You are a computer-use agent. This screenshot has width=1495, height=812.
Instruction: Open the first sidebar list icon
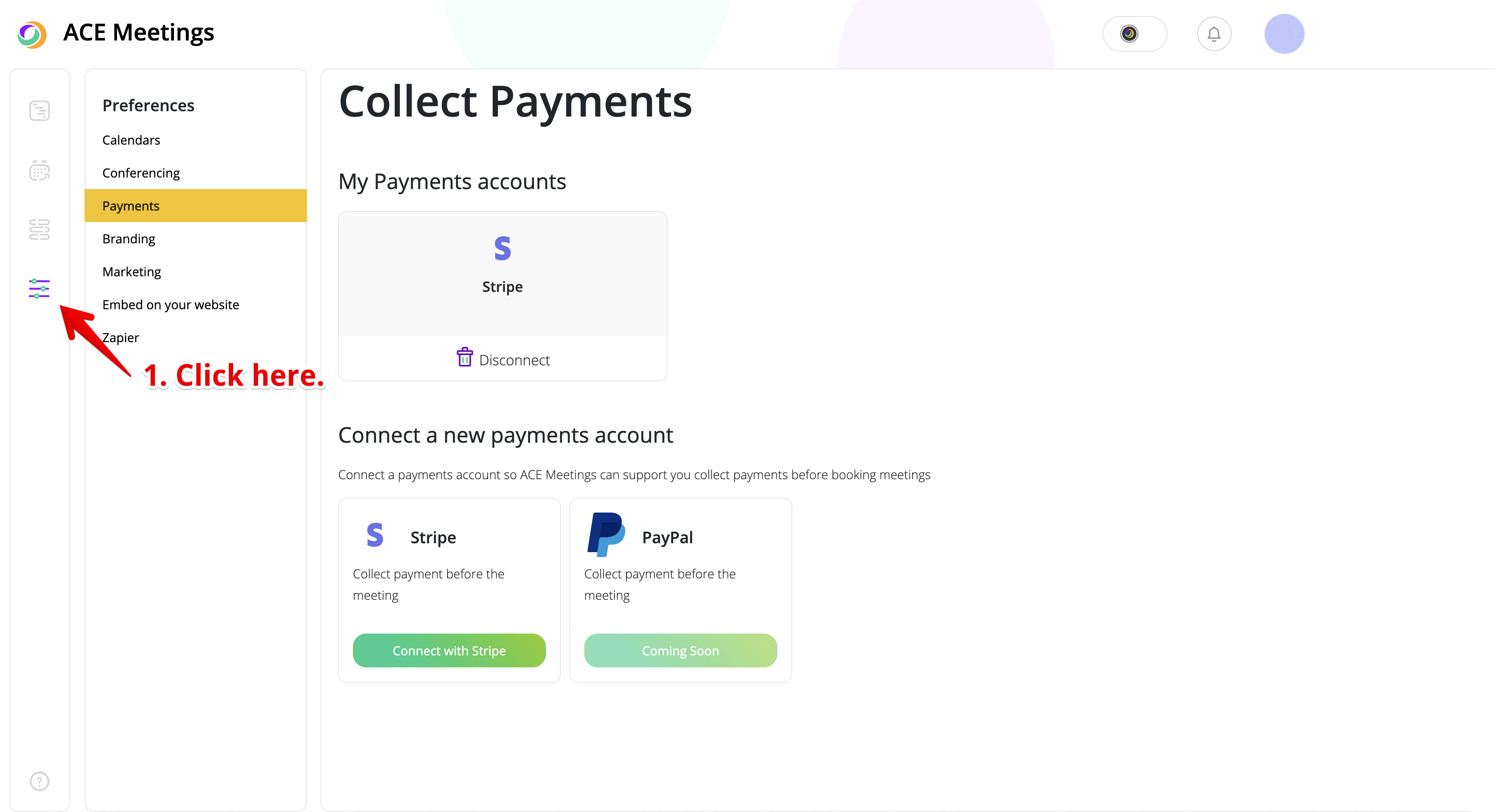pos(40,111)
